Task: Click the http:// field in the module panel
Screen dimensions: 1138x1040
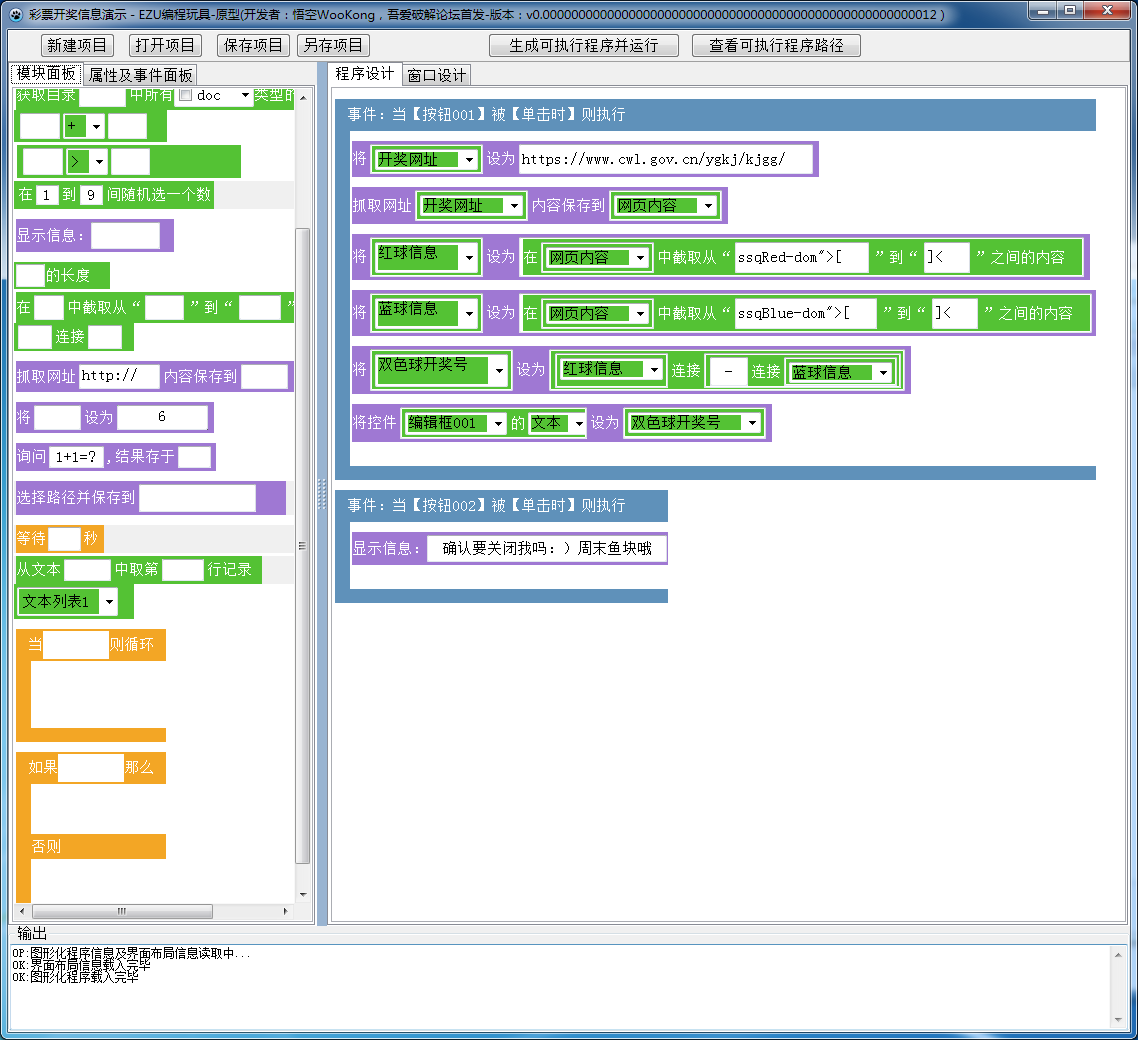Action: (x=119, y=376)
